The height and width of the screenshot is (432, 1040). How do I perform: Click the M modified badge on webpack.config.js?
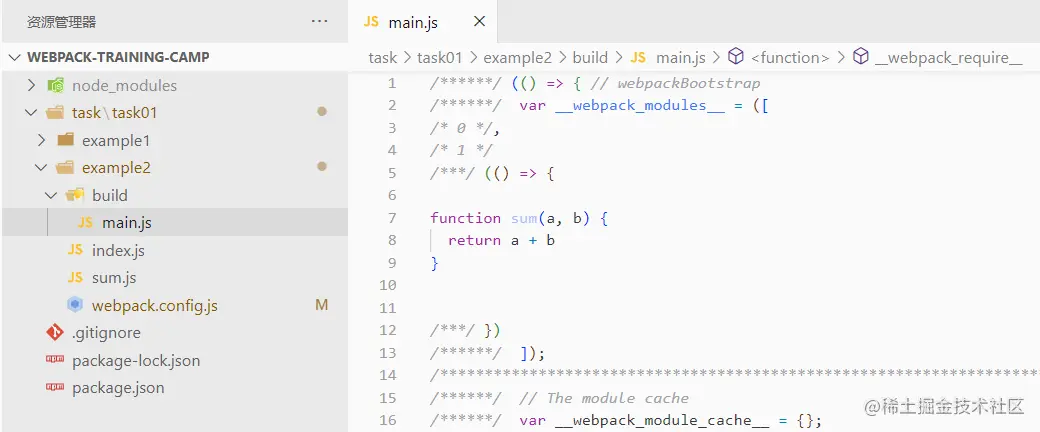[322, 305]
